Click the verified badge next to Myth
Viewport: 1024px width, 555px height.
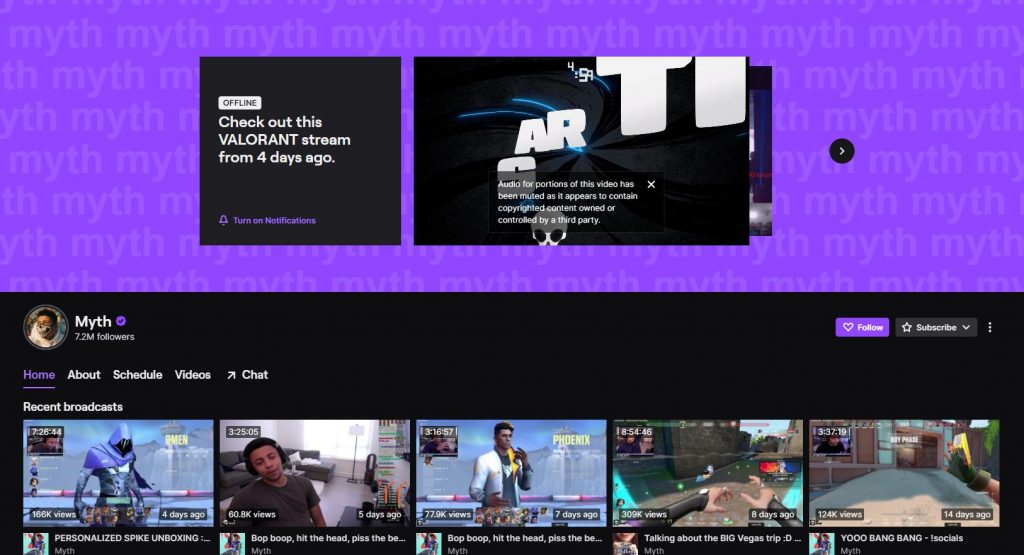[x=121, y=321]
